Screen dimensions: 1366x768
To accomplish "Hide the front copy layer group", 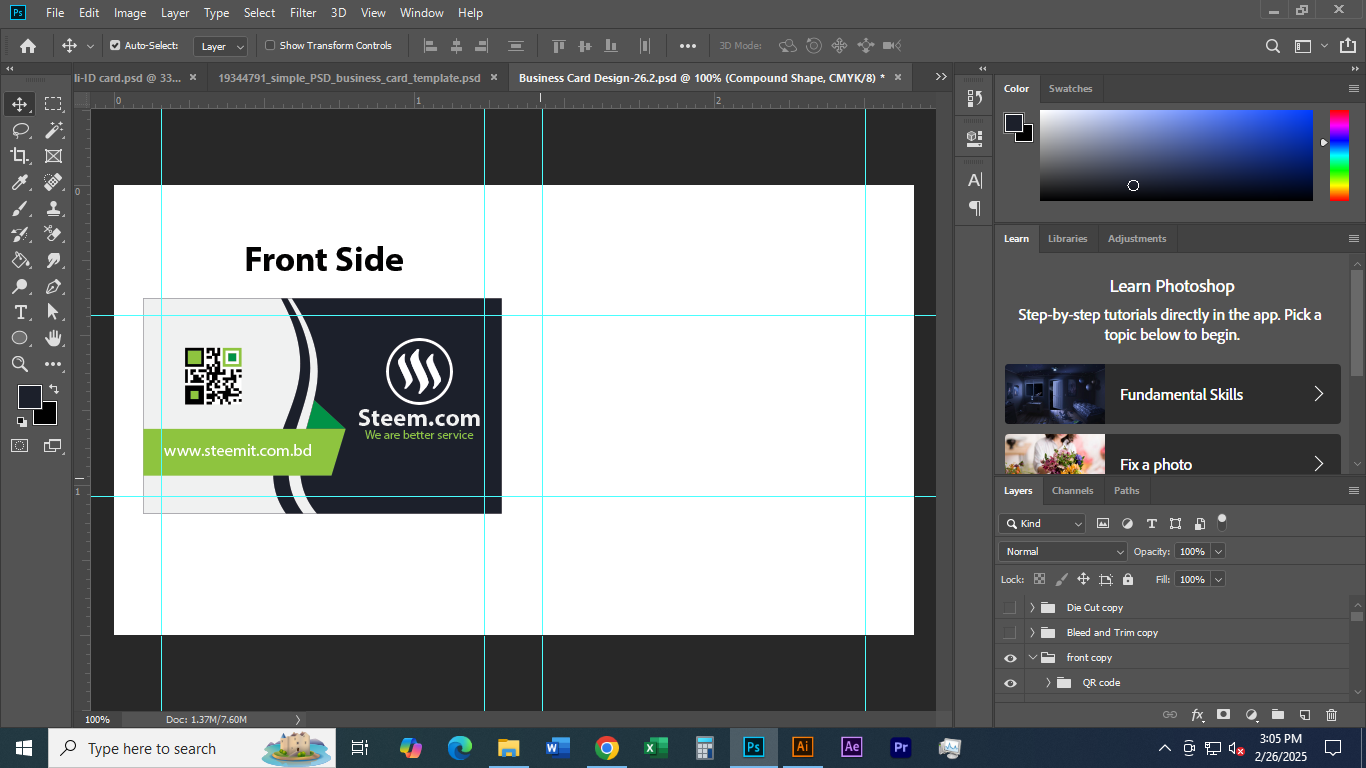I will tap(1010, 658).
